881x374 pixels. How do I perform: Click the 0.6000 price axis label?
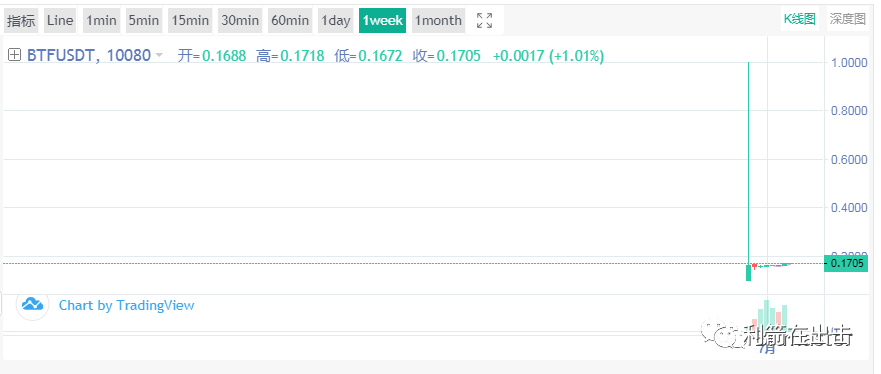pyautogui.click(x=849, y=159)
